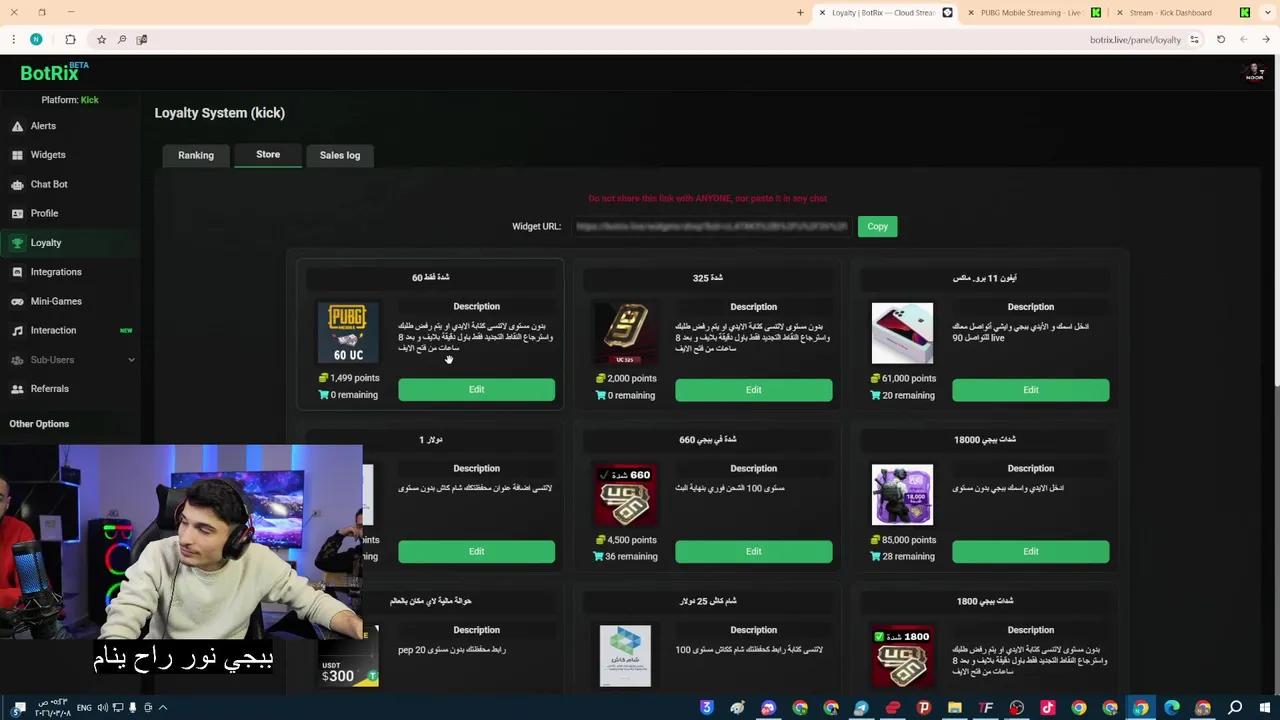The width and height of the screenshot is (1280, 720).
Task: Edit the iPhone 11 Pro Max item
Action: click(1030, 390)
